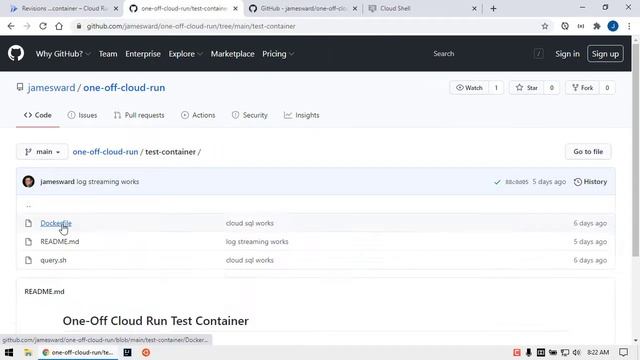Reload the page in browser
The width and height of the screenshot is (640, 360).
pos(43,26)
